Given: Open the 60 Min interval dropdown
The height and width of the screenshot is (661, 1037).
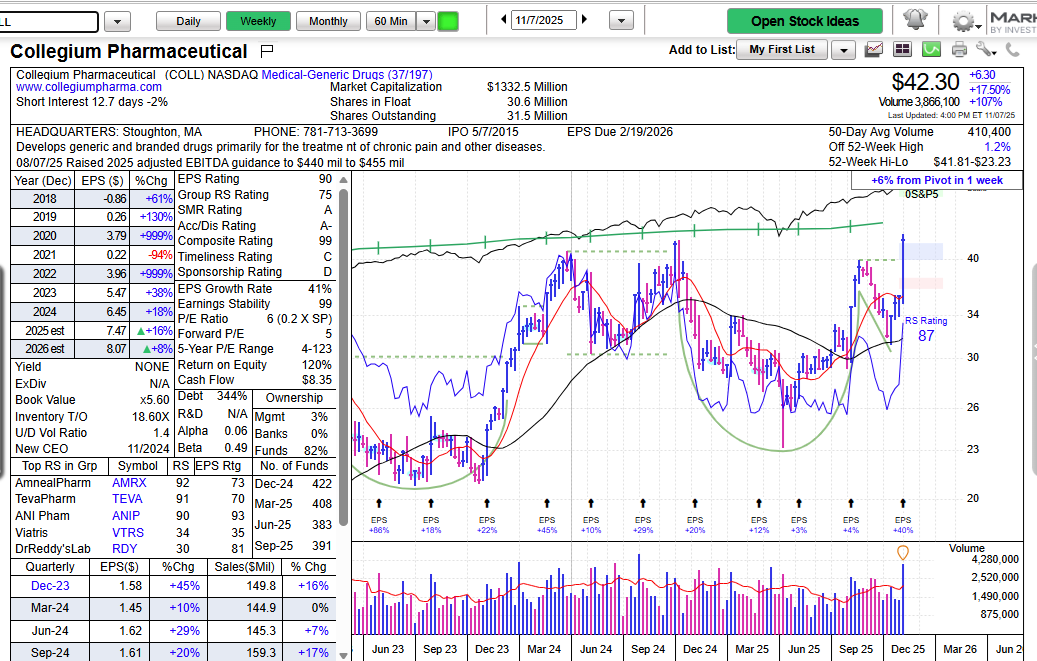Looking at the screenshot, I should (x=426, y=21).
